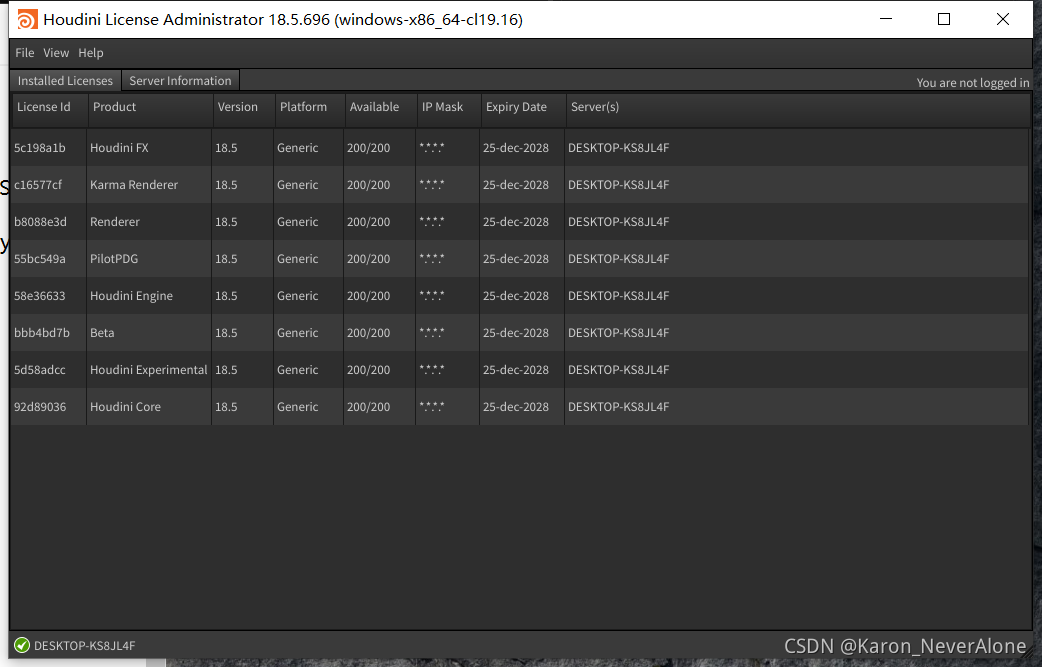Image resolution: width=1042 pixels, height=667 pixels.
Task: Click the Houdini logo icon in title bar
Action: [27, 19]
